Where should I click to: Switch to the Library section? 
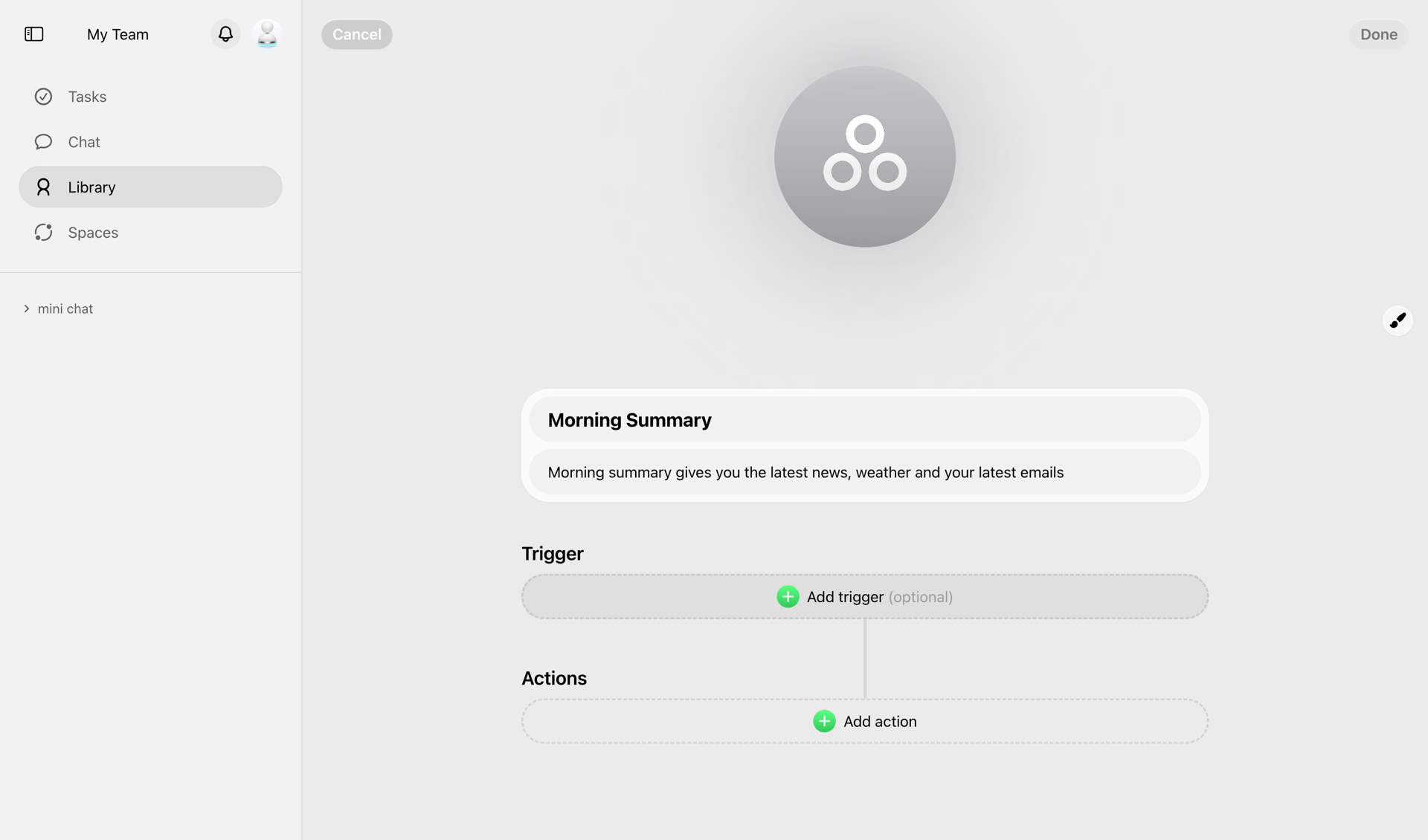coord(91,187)
